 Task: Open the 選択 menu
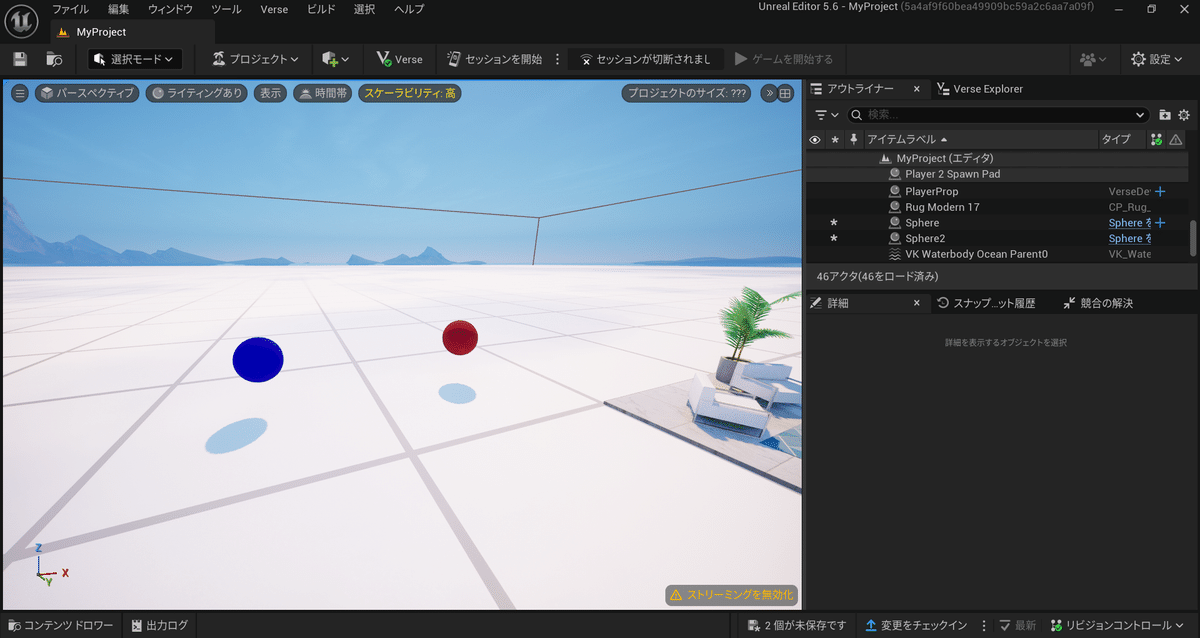tap(365, 9)
